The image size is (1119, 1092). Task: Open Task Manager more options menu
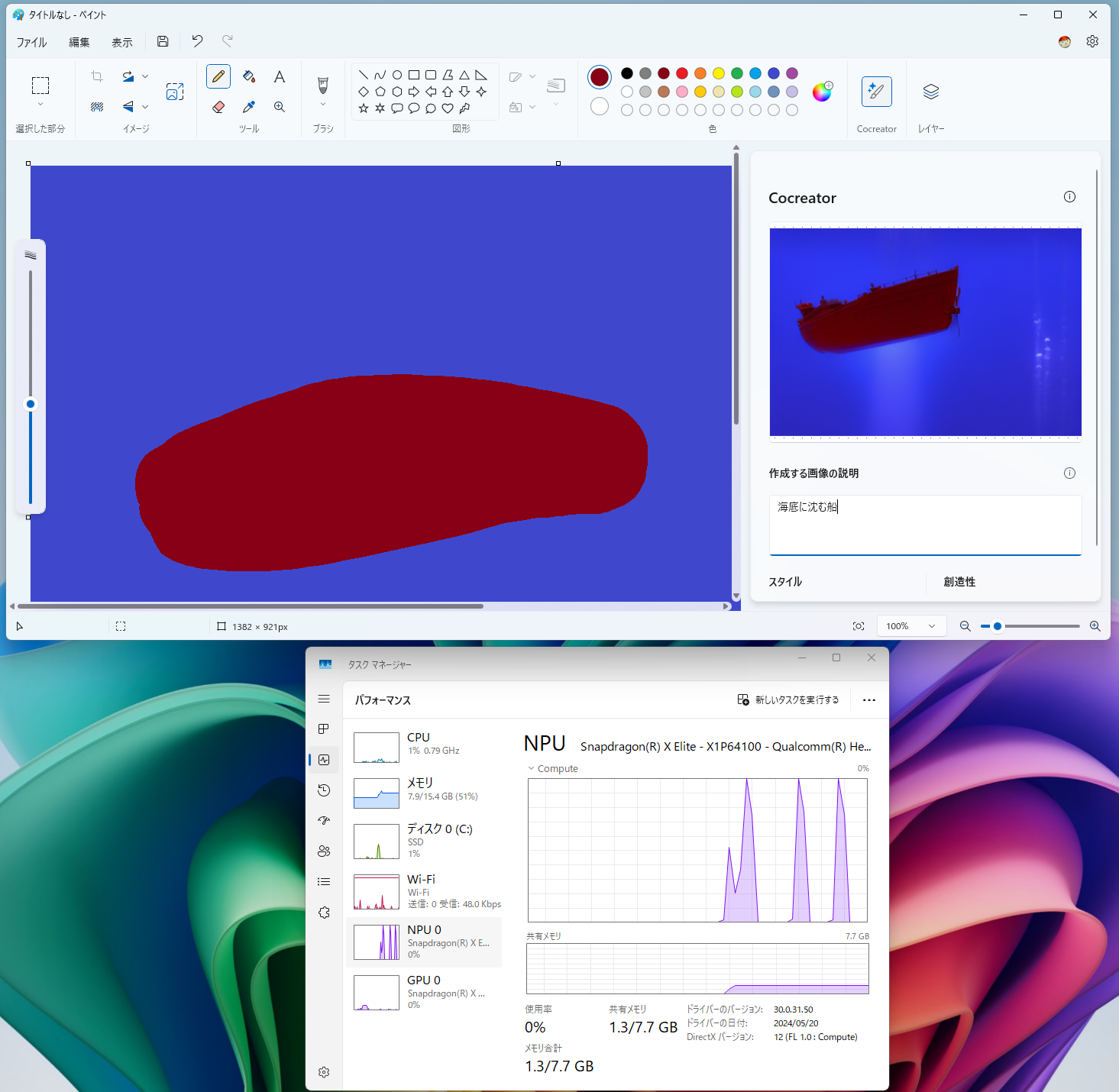[x=869, y=699]
